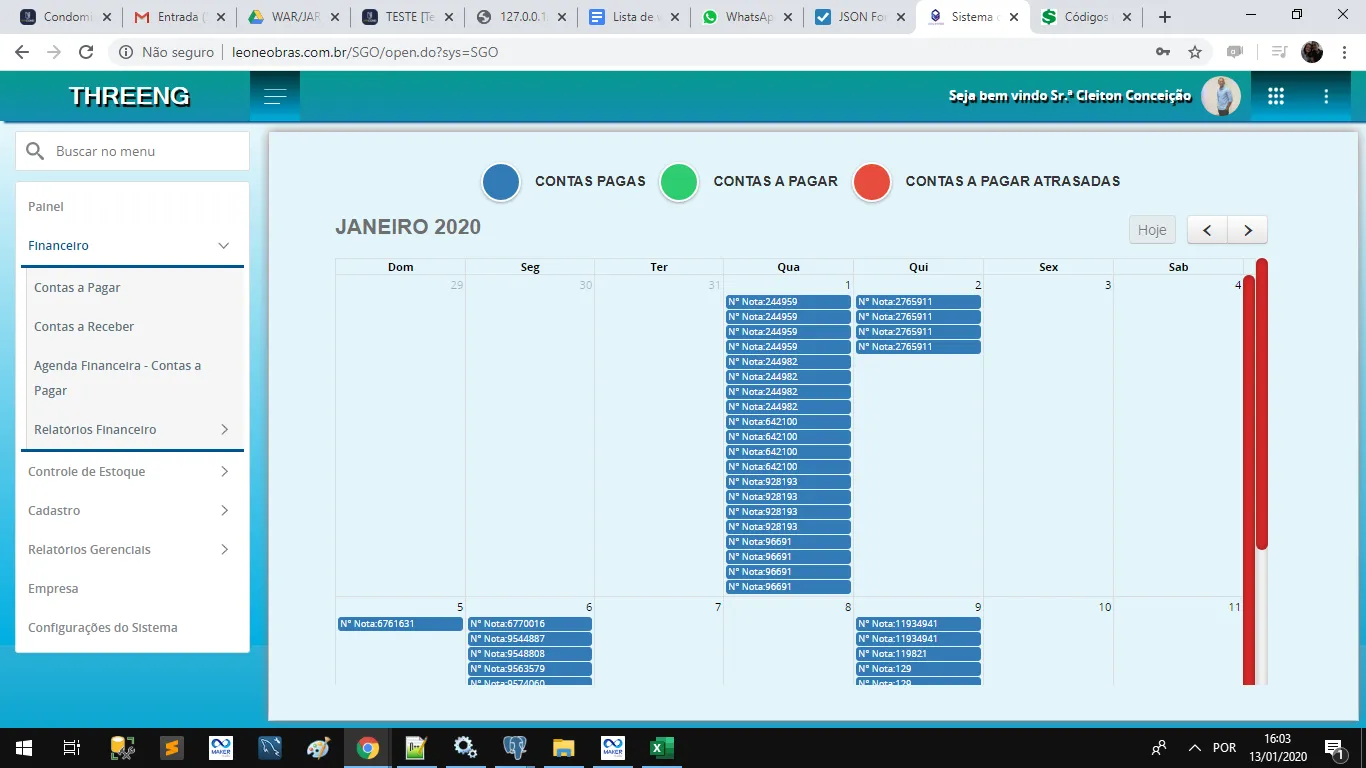Click the red Contas a Pagar Atrasadas circle
The height and width of the screenshot is (768, 1366).
871,183
